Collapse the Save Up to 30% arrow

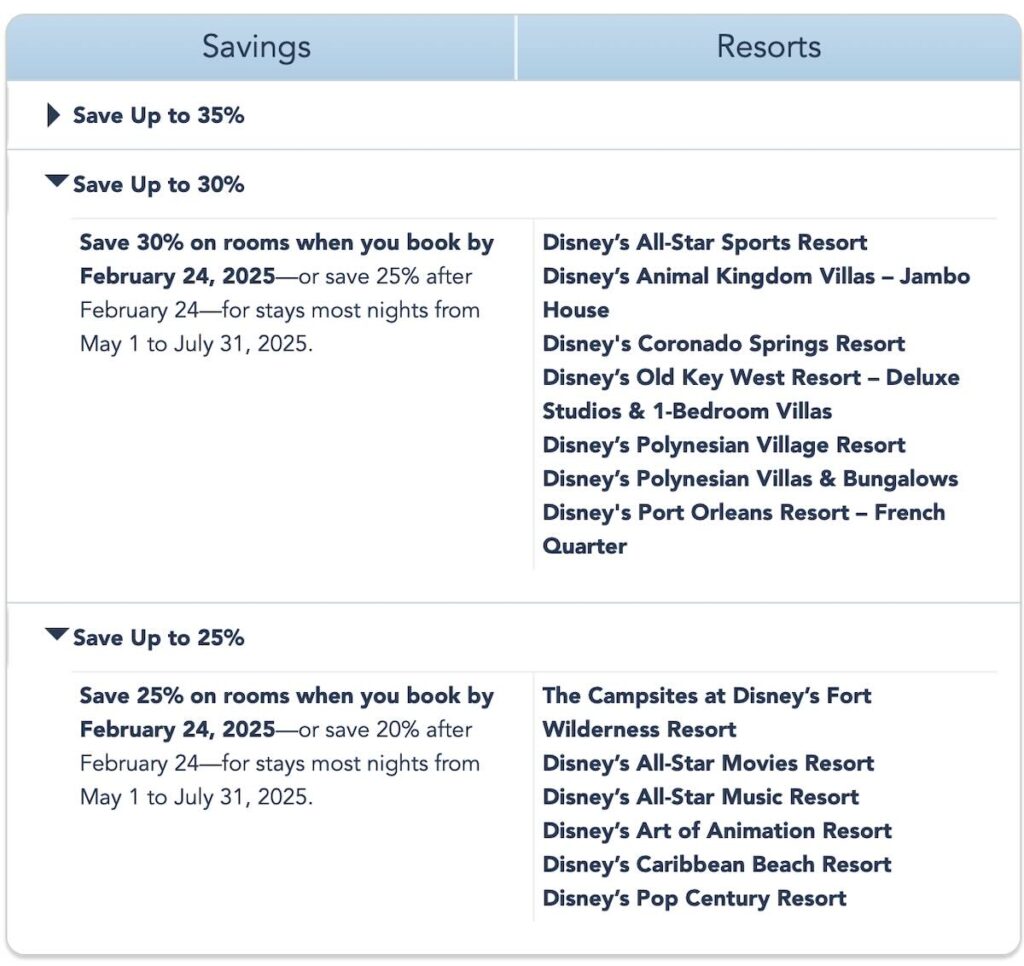pos(57,181)
